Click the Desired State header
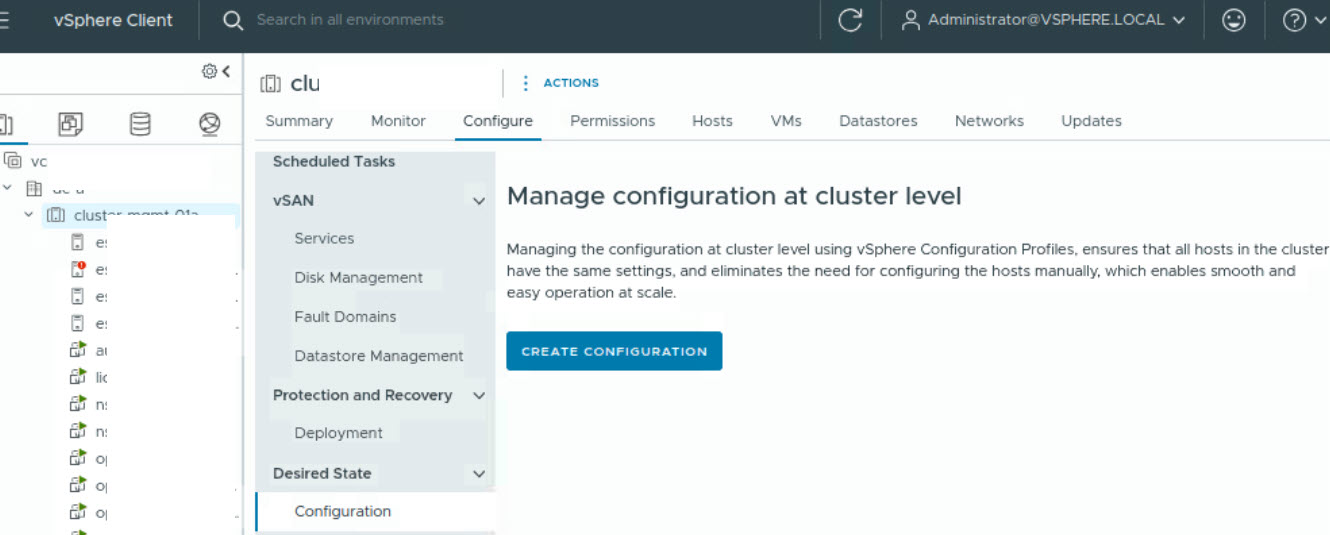 322,473
